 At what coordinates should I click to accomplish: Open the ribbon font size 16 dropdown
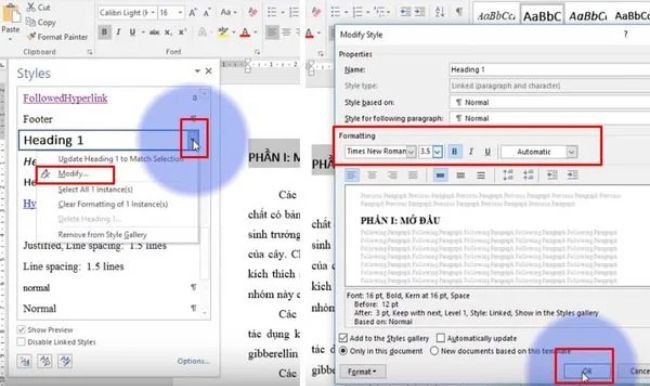180,13
